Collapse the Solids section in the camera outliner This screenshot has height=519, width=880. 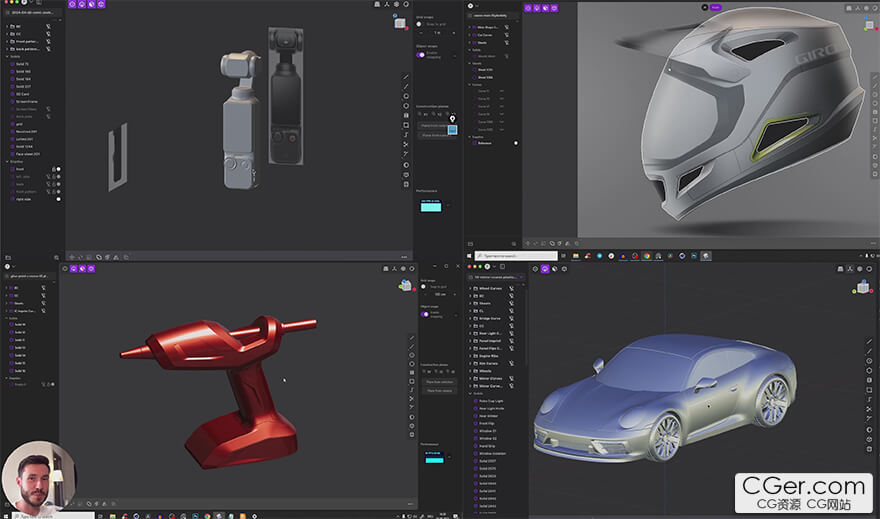tap(6, 56)
